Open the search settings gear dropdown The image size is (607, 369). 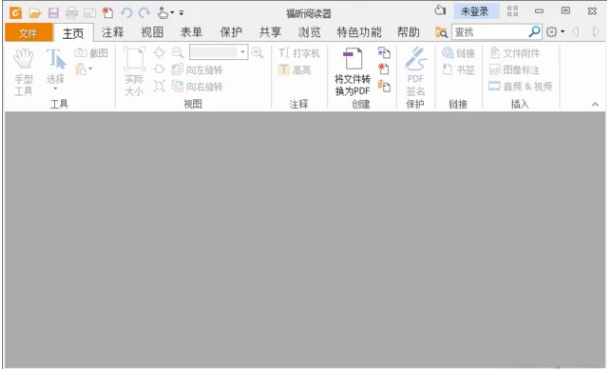[555, 32]
